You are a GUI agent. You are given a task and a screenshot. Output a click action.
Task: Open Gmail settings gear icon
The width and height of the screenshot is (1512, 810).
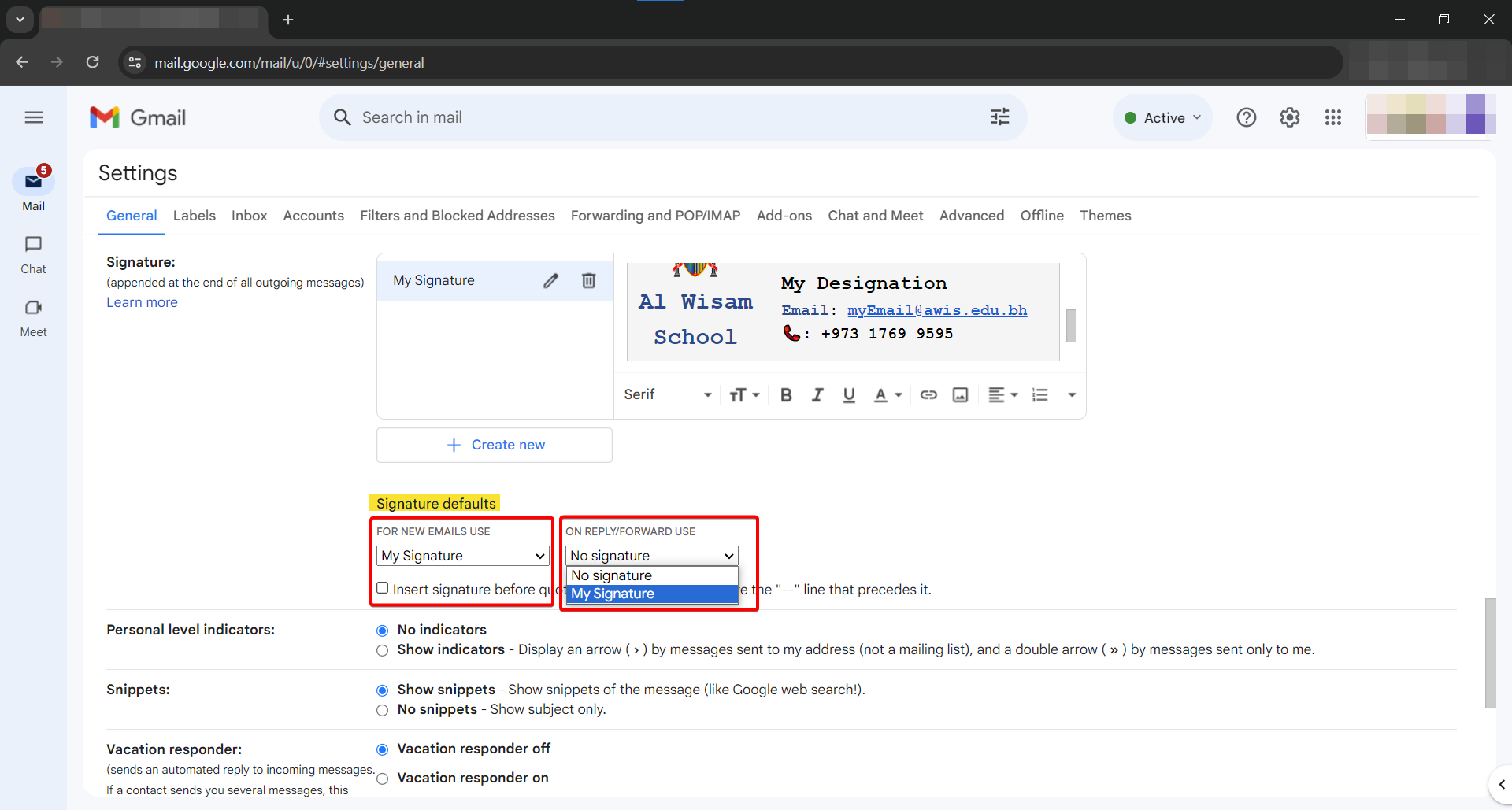pyautogui.click(x=1289, y=118)
